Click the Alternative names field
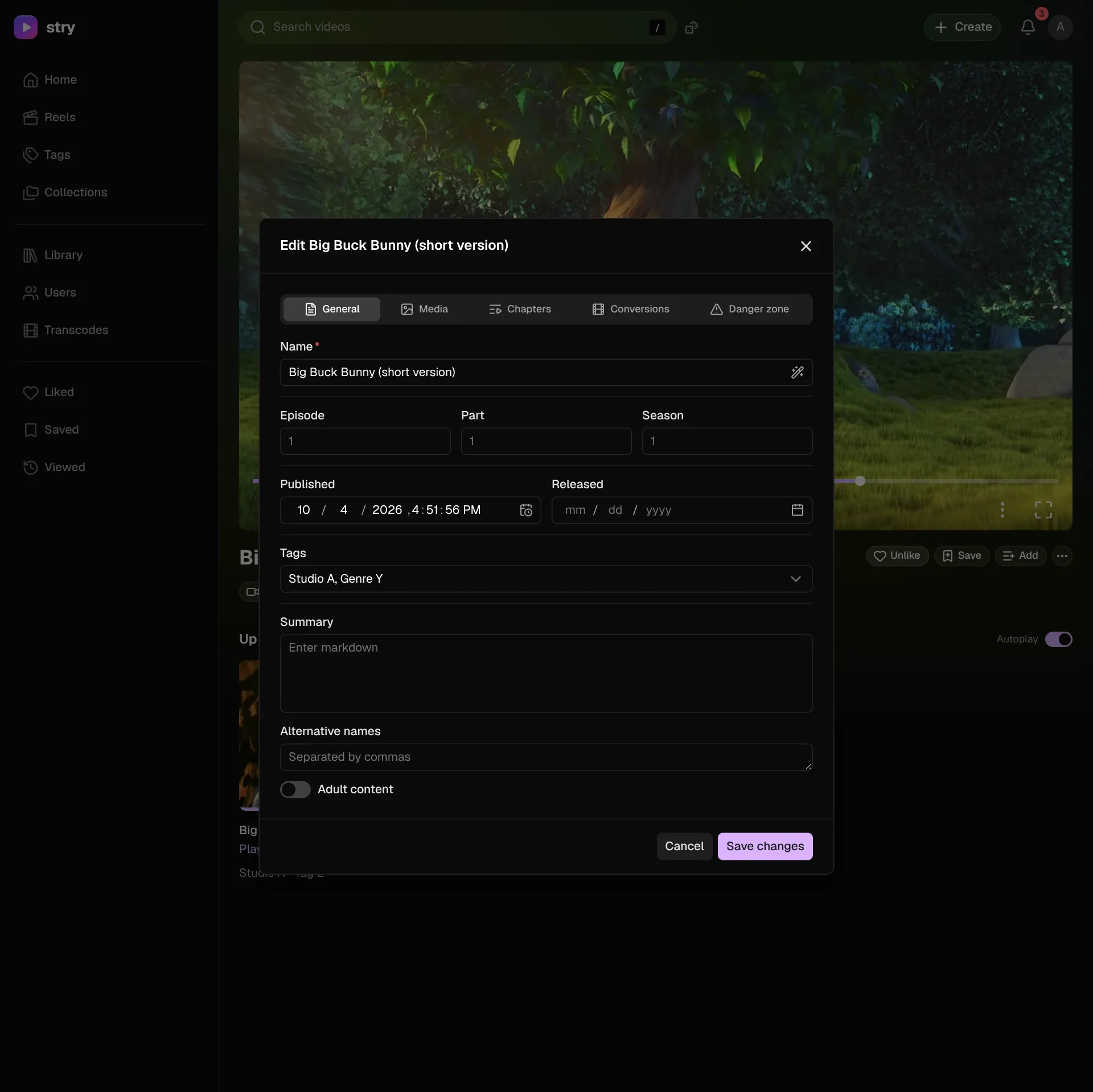 546,757
